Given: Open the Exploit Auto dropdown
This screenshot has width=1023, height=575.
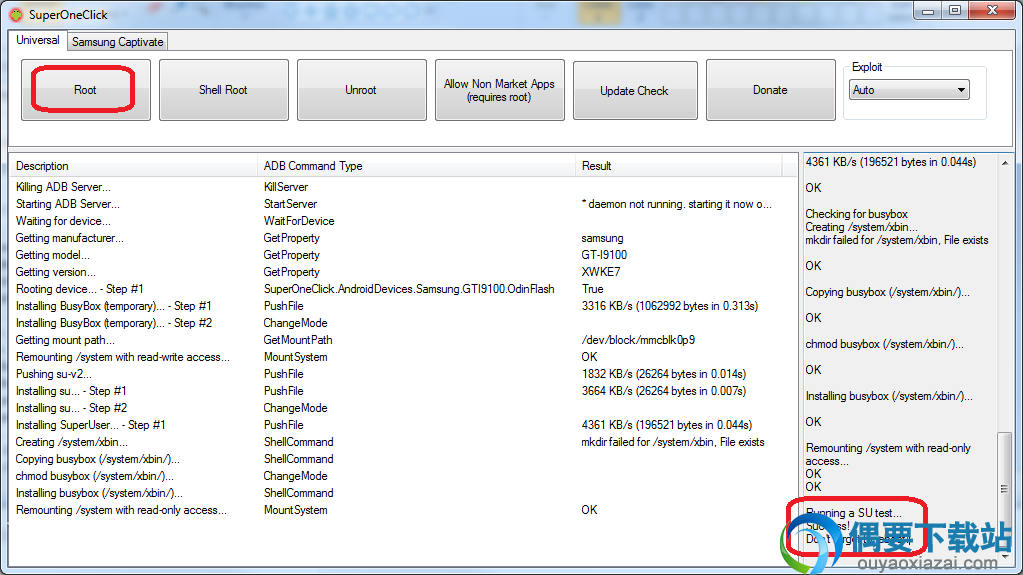Looking at the screenshot, I should coord(909,90).
